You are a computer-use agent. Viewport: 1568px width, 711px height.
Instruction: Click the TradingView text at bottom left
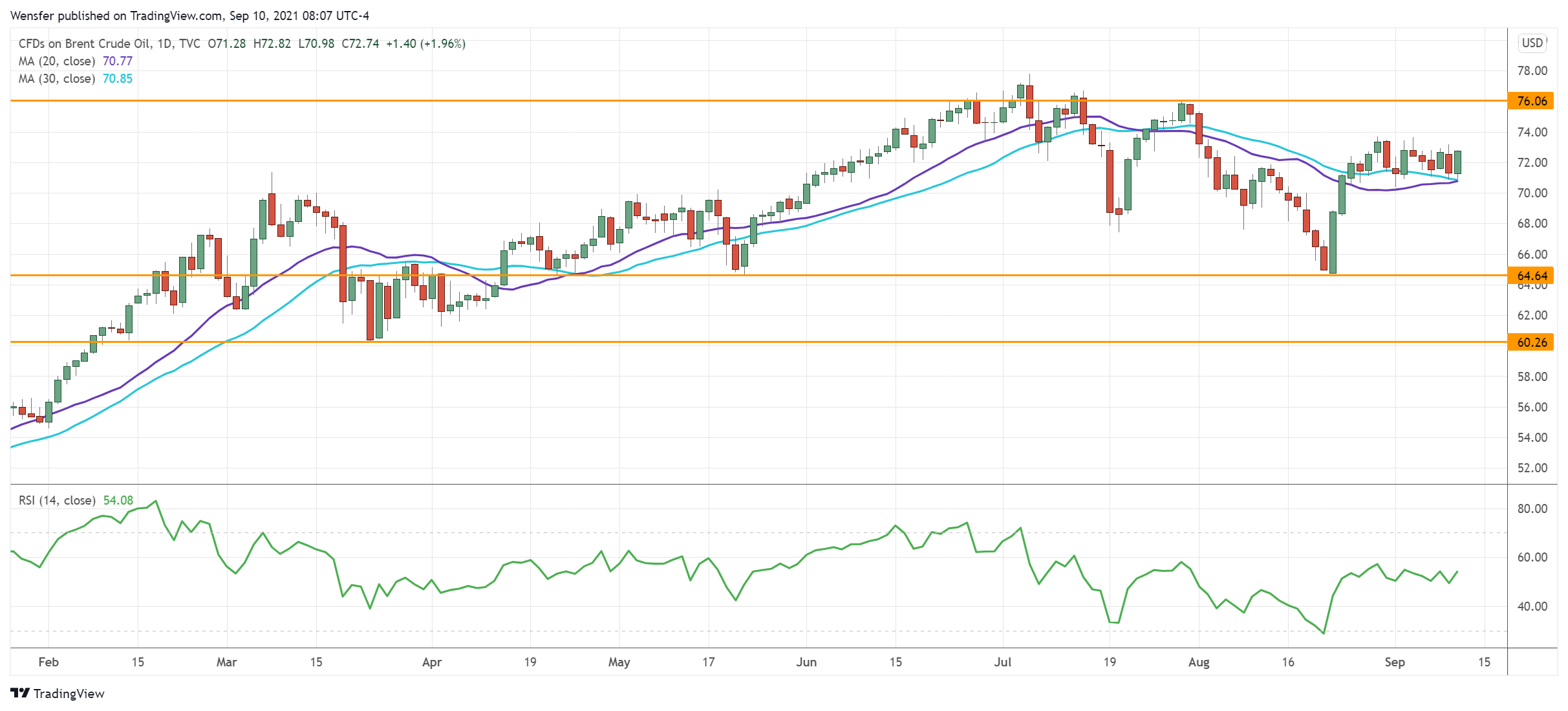(69, 694)
